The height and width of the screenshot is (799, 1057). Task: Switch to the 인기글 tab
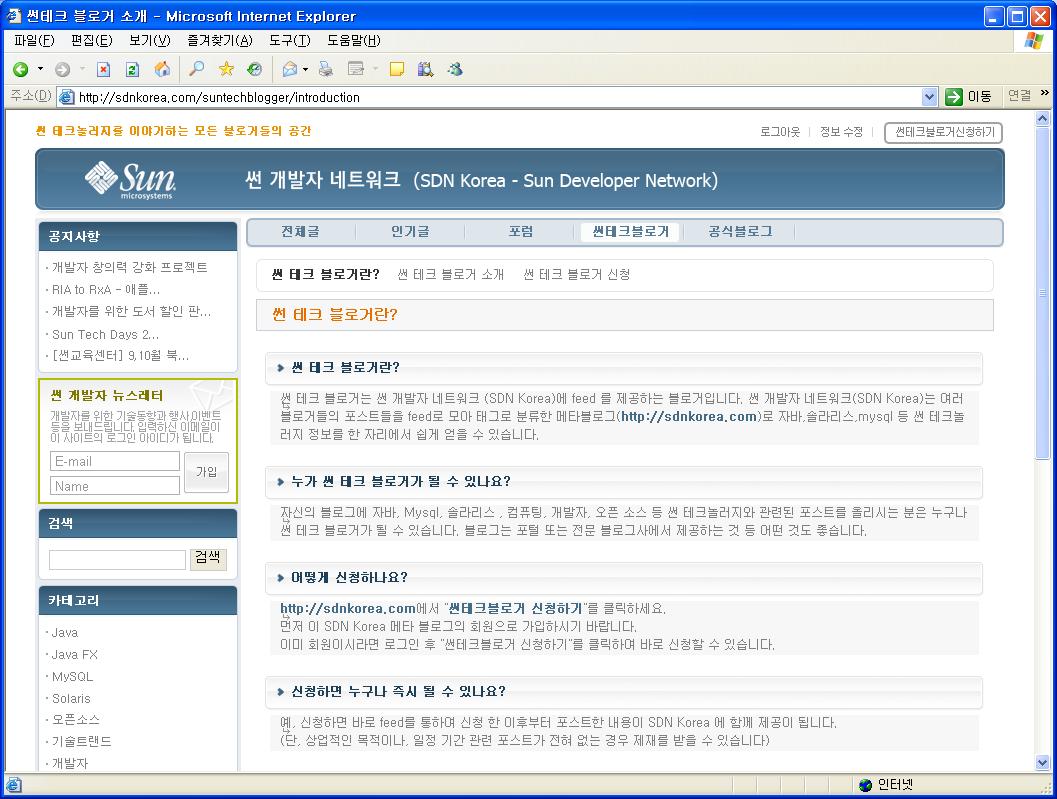(410, 231)
